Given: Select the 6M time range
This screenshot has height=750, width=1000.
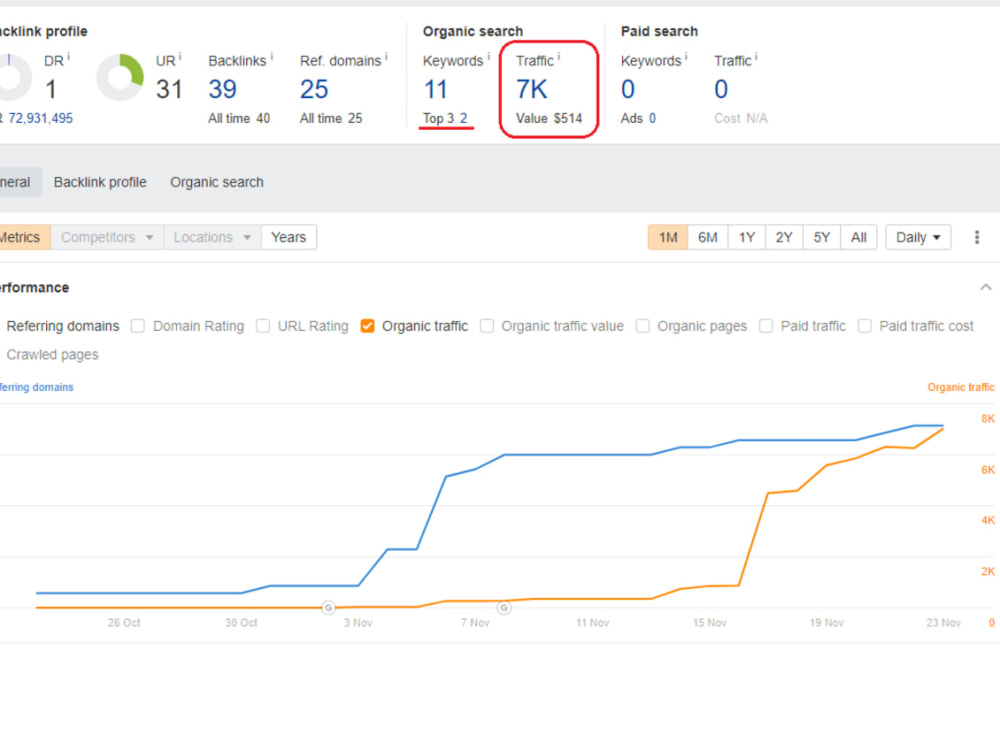Looking at the screenshot, I should [708, 237].
